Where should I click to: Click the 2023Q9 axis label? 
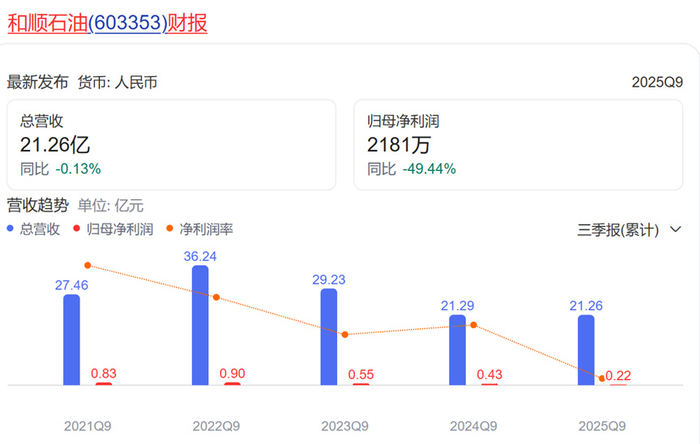pyautogui.click(x=345, y=426)
